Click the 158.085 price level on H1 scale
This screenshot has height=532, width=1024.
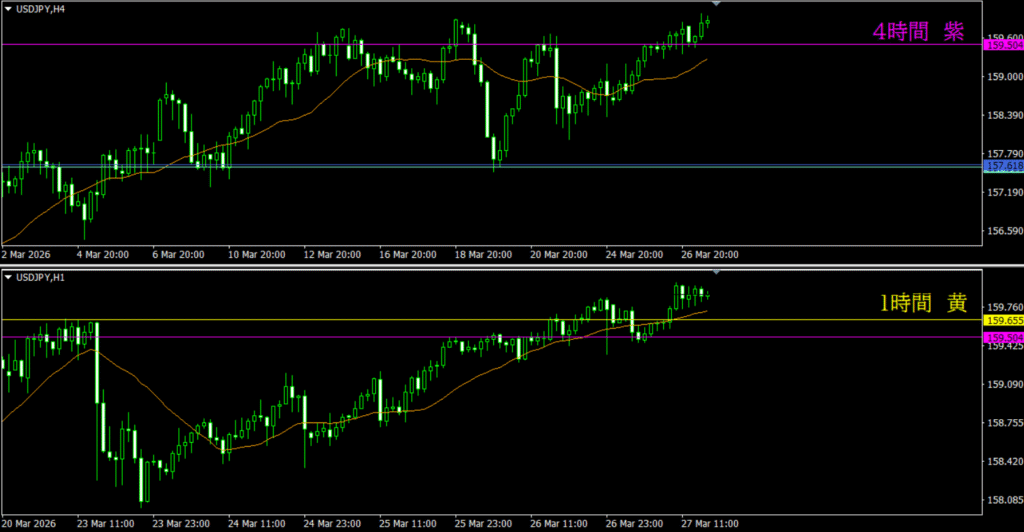(x=1002, y=500)
